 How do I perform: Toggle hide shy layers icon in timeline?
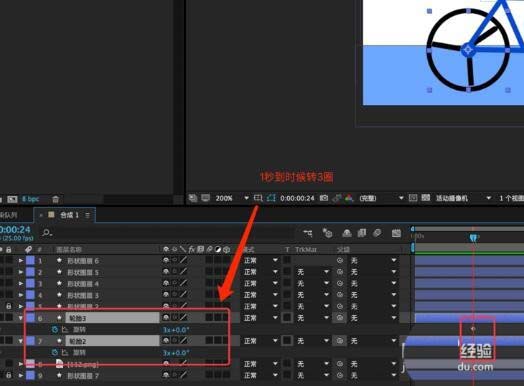pos(347,233)
